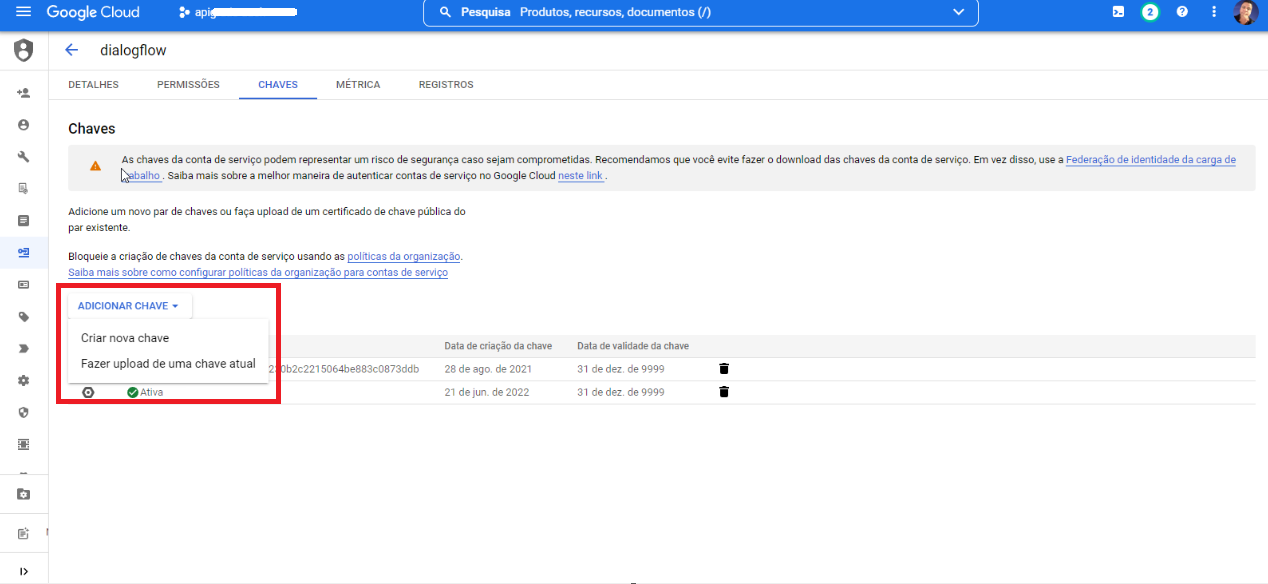Open Manage Resources folder icon

(23, 494)
